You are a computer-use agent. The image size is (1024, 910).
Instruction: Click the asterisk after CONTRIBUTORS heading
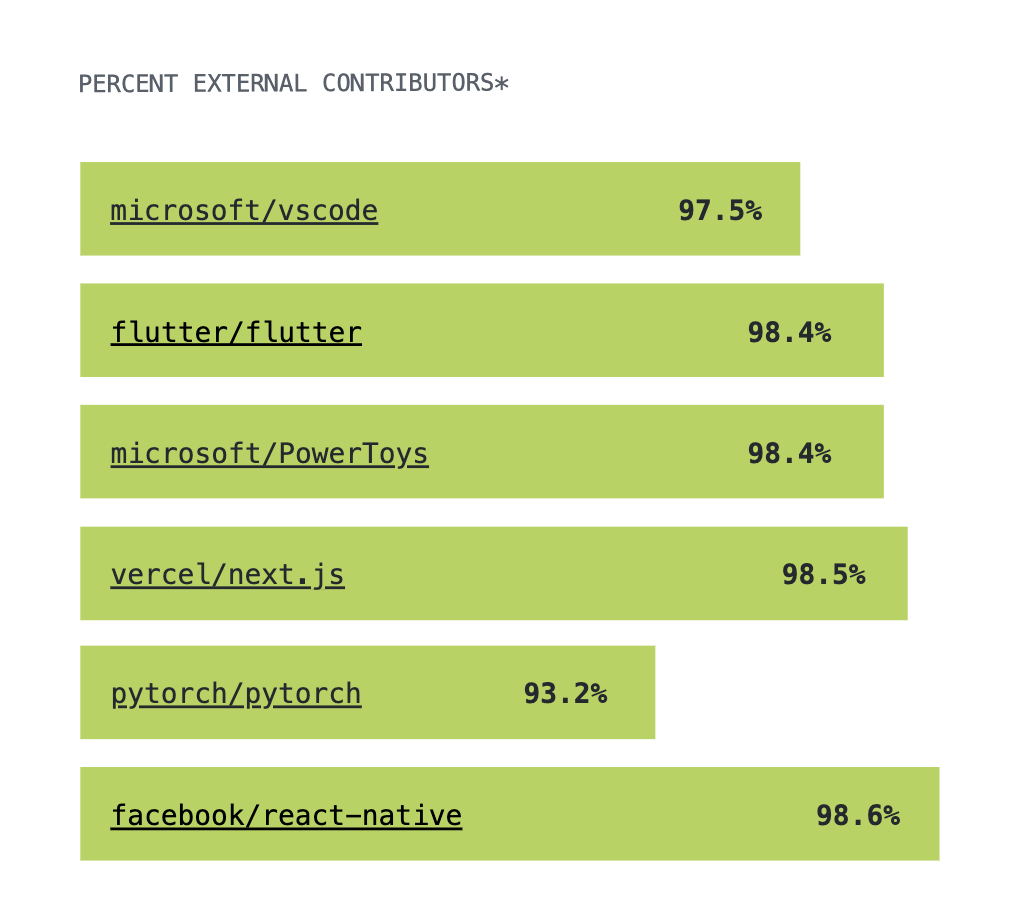(x=502, y=83)
